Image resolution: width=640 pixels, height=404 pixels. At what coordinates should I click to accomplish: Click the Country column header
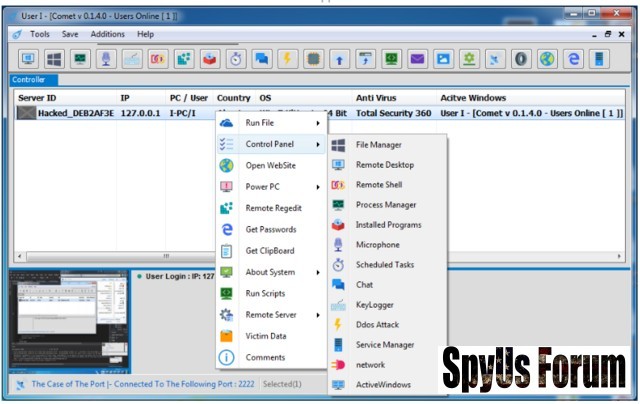(233, 98)
